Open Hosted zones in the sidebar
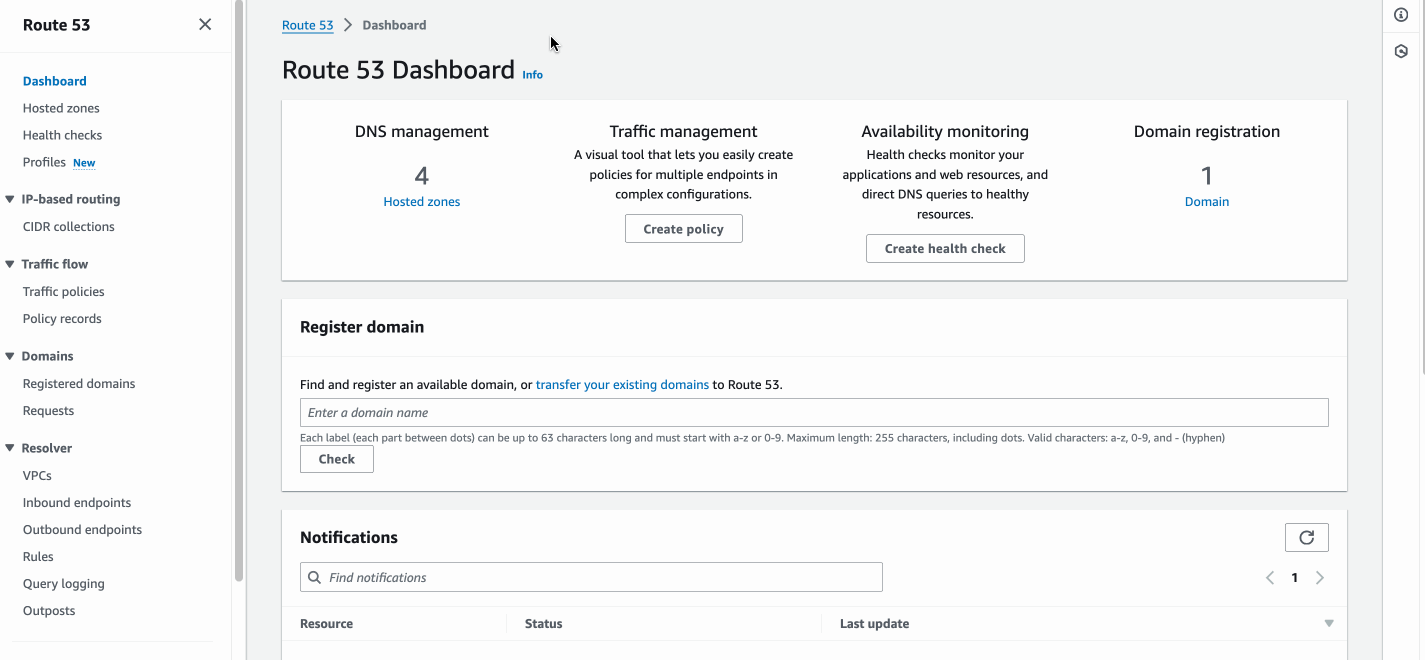The image size is (1425, 660). coord(61,108)
